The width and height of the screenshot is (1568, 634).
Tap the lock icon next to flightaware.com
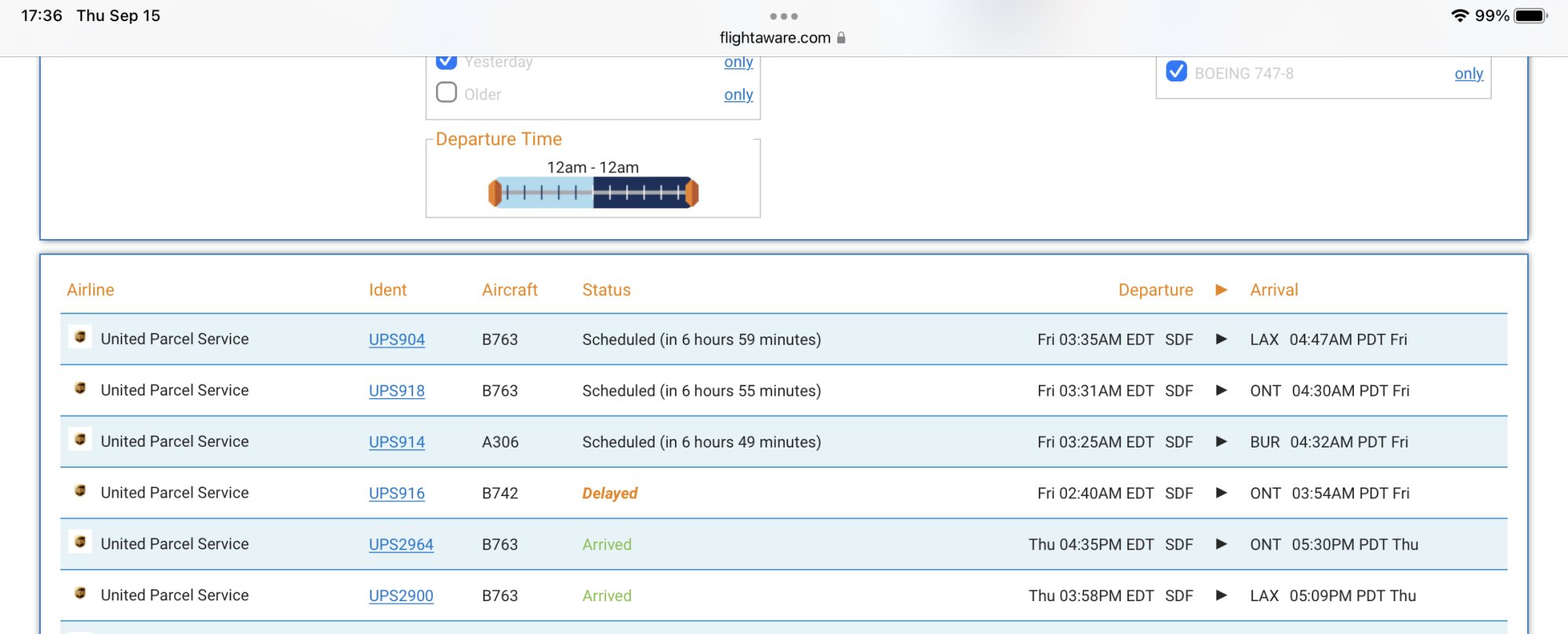[x=841, y=38]
